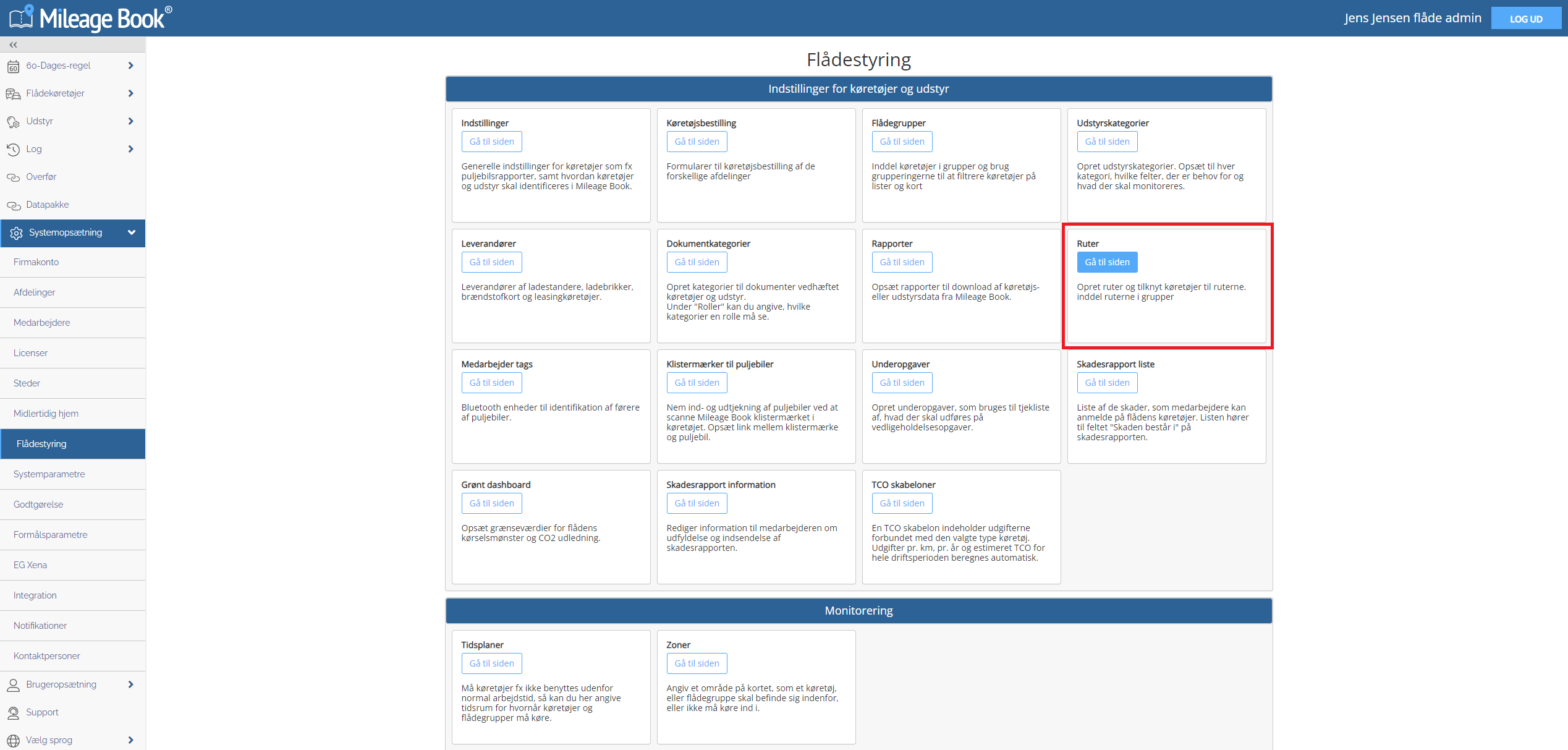This screenshot has width=1568, height=750.
Task: Click the Monitorering section header
Action: point(858,611)
